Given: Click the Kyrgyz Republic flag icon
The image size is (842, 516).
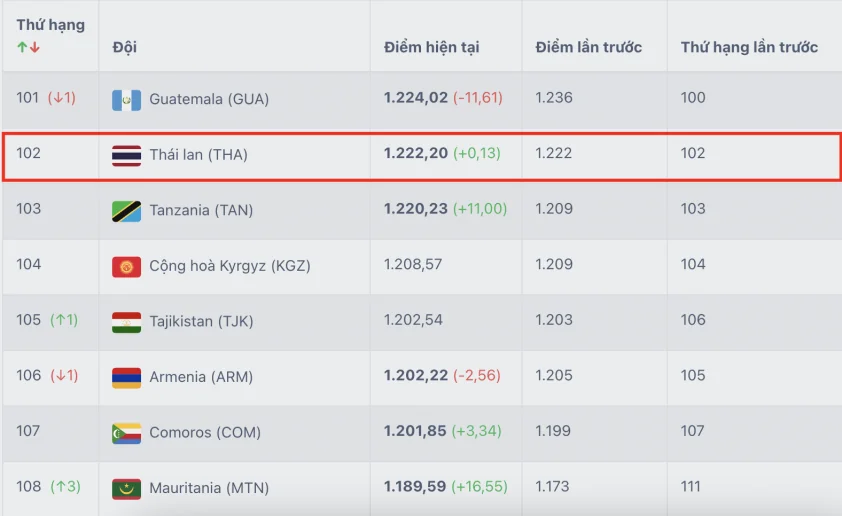Looking at the screenshot, I should 126,267.
